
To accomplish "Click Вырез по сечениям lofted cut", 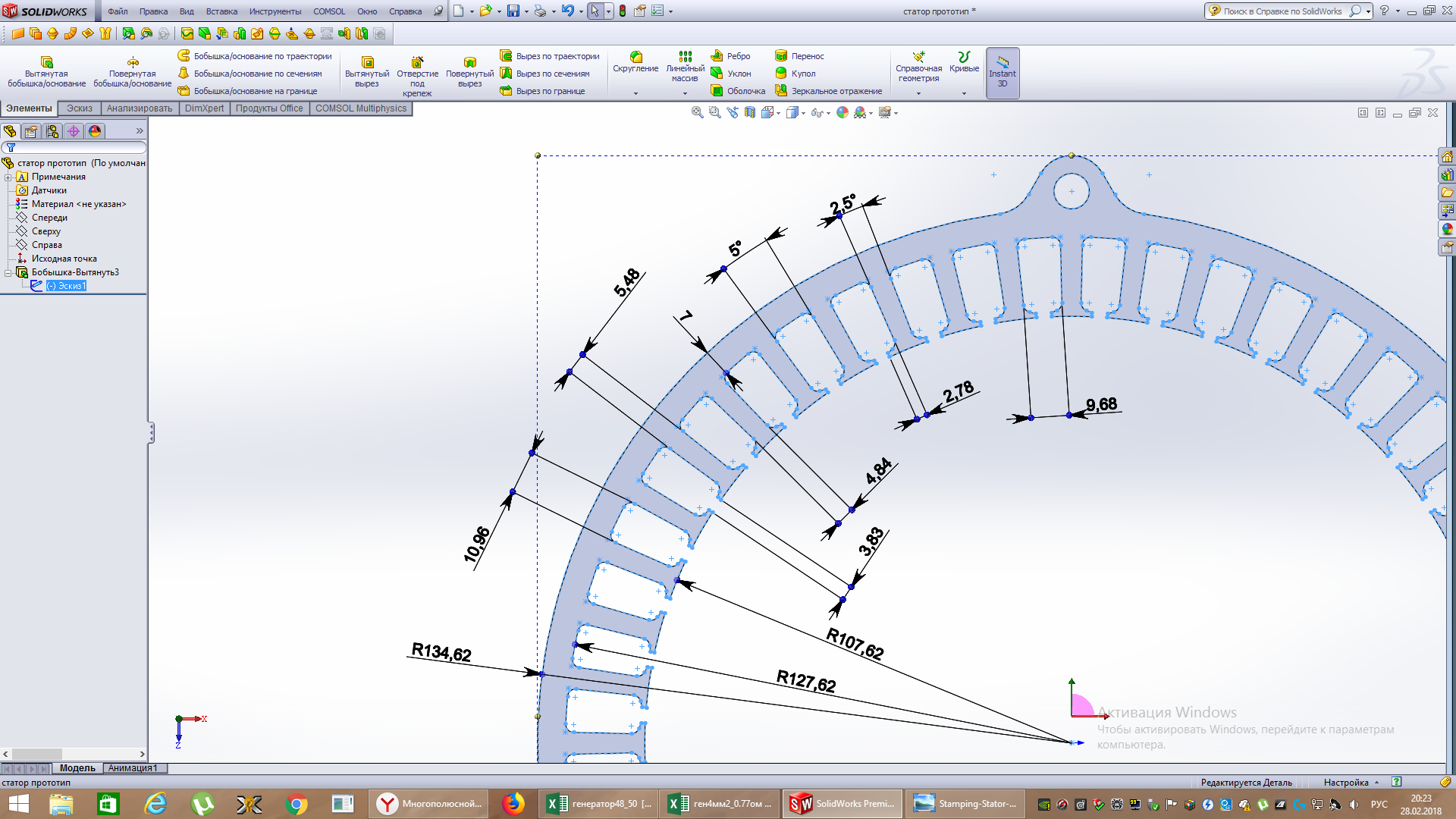I will tap(545, 74).
